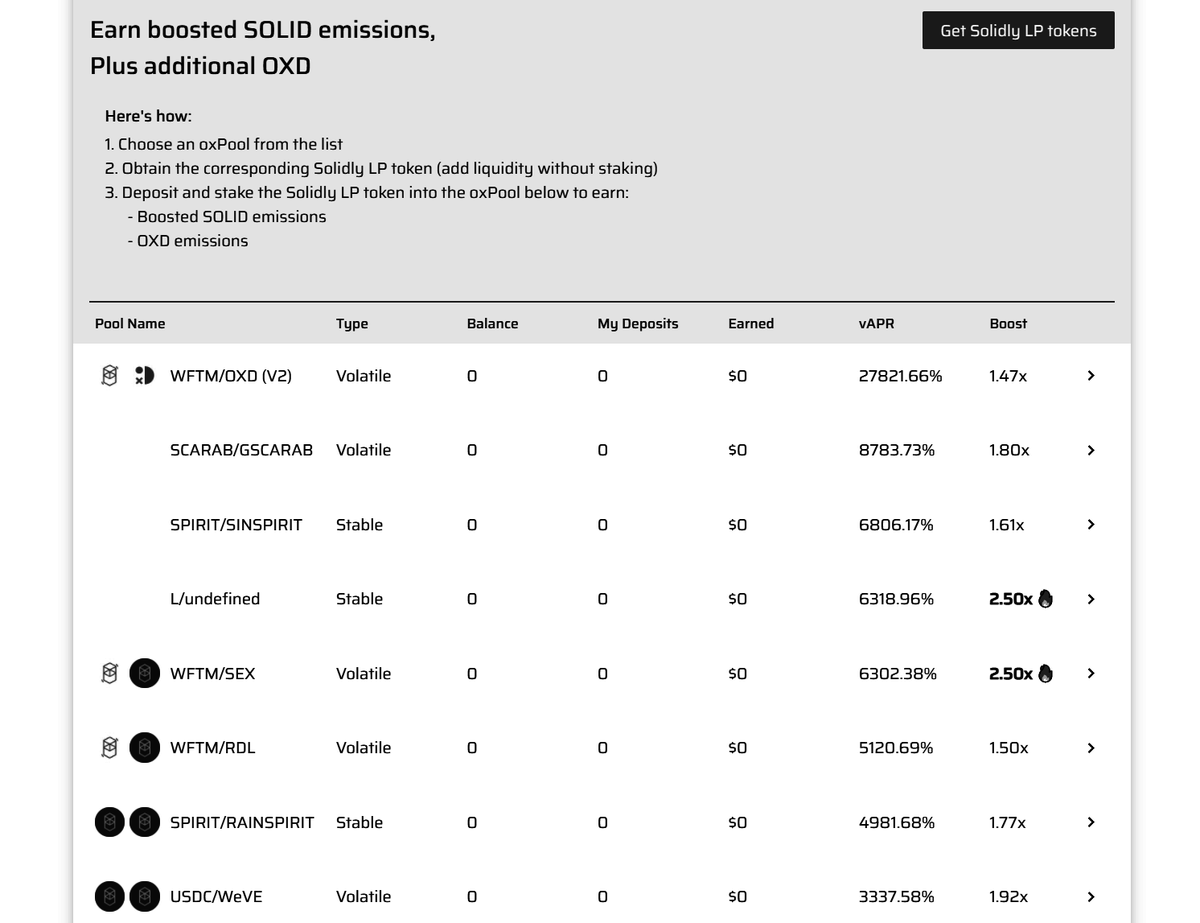The height and width of the screenshot is (923, 1200).
Task: Click the 1.61x boost value
Action: click(x=1007, y=524)
